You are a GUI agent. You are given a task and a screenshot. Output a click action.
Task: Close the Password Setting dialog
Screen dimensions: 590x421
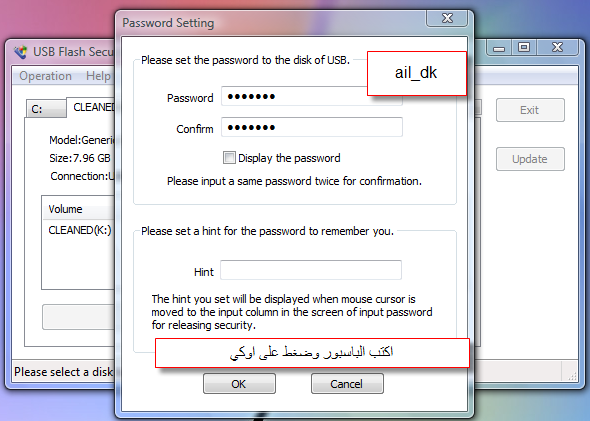(447, 18)
